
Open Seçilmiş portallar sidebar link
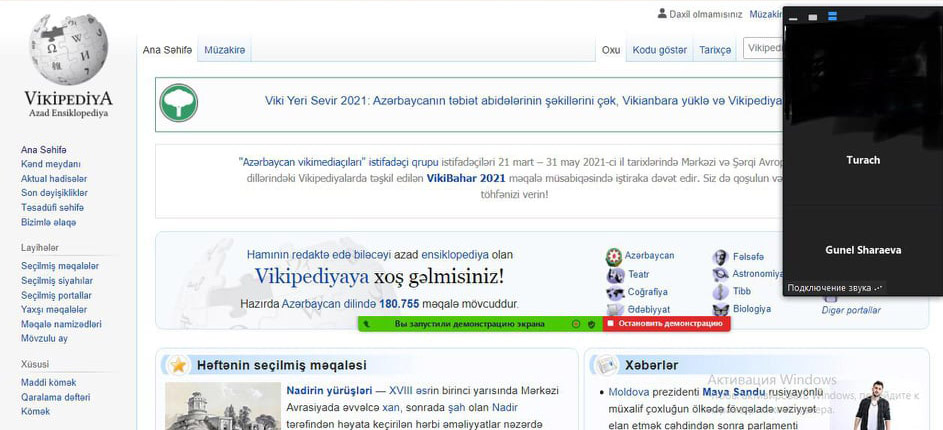point(56,295)
